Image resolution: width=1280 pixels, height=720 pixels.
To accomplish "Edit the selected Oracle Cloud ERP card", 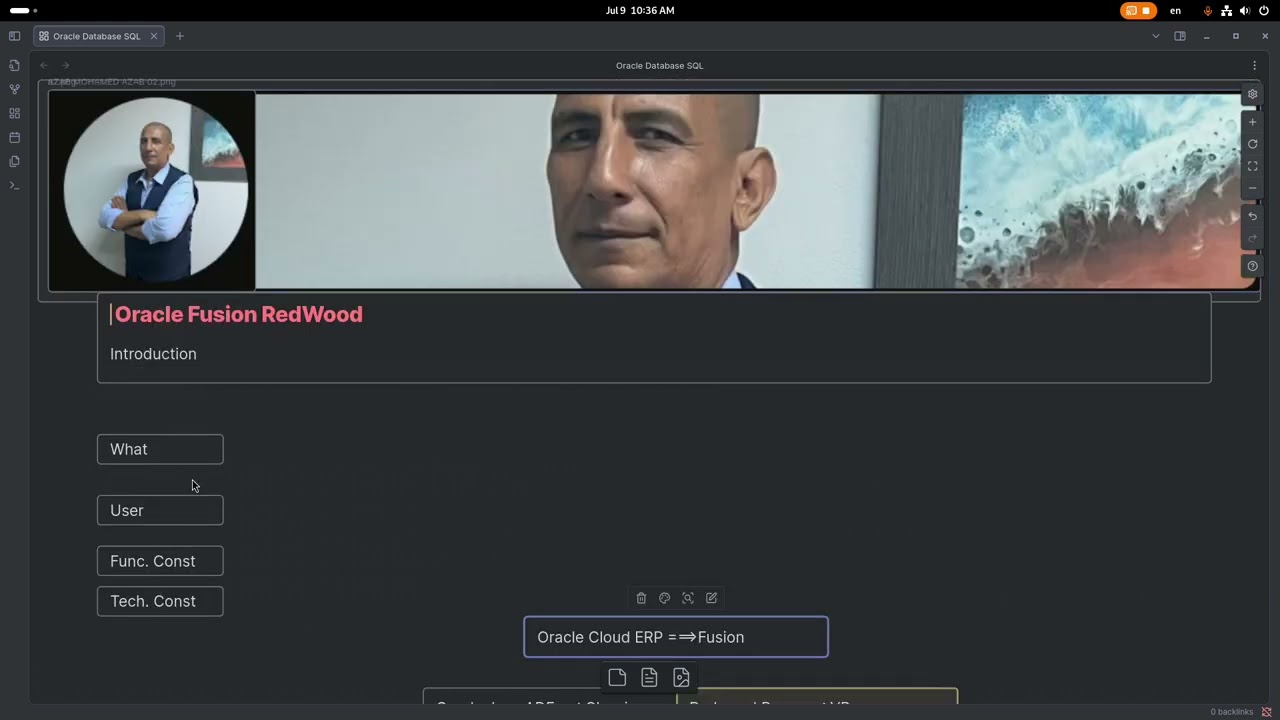I will [711, 598].
